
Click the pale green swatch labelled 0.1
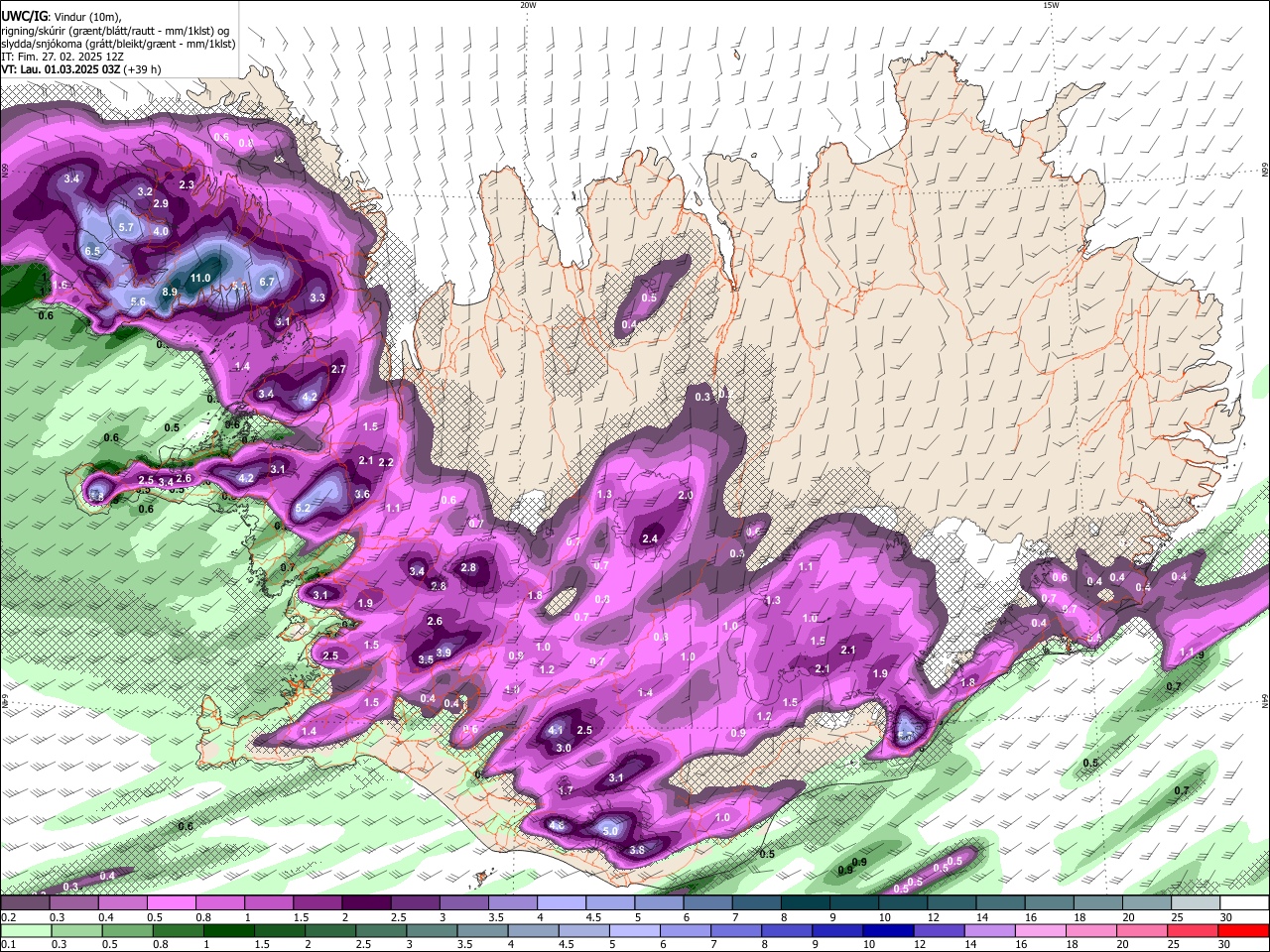(x=25, y=931)
